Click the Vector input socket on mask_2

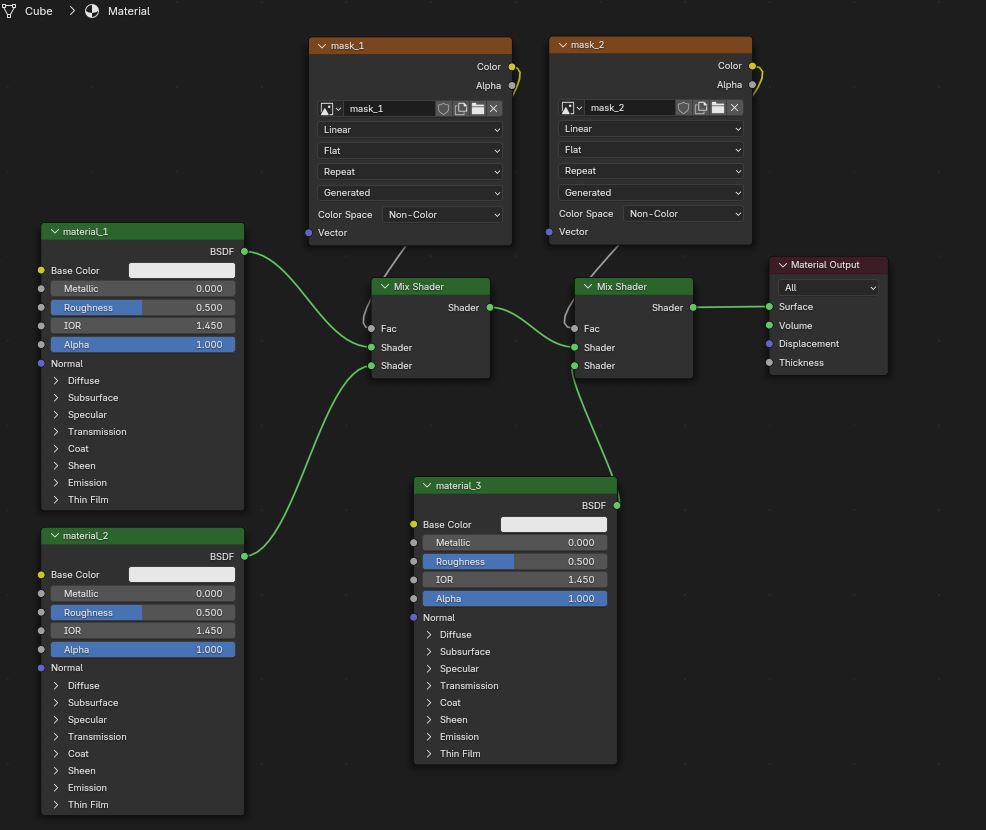coord(549,232)
